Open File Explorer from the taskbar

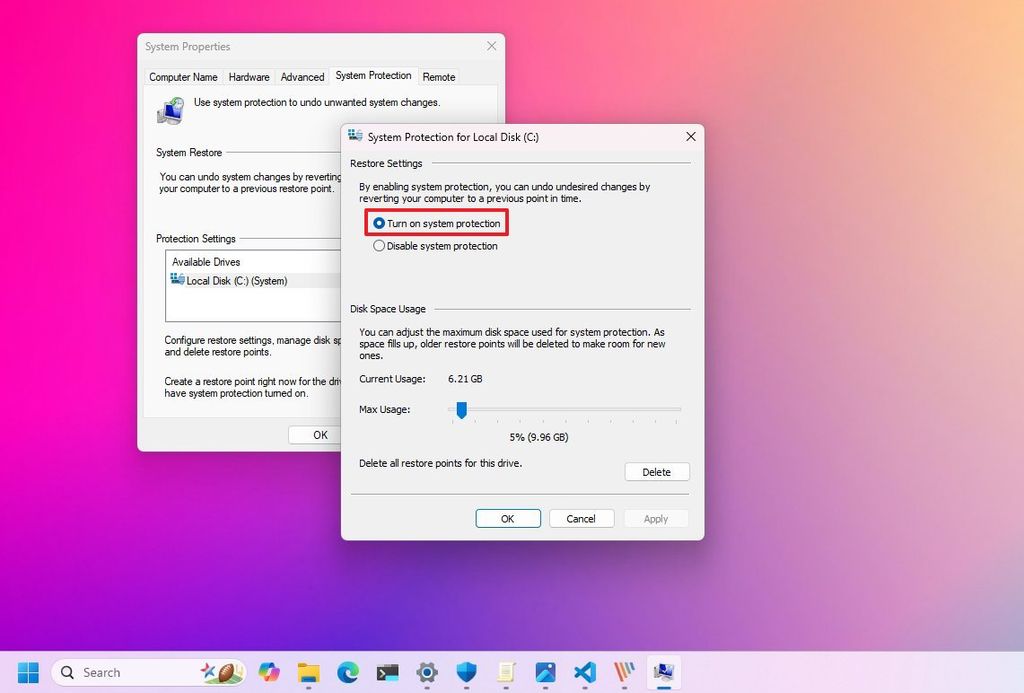307,672
